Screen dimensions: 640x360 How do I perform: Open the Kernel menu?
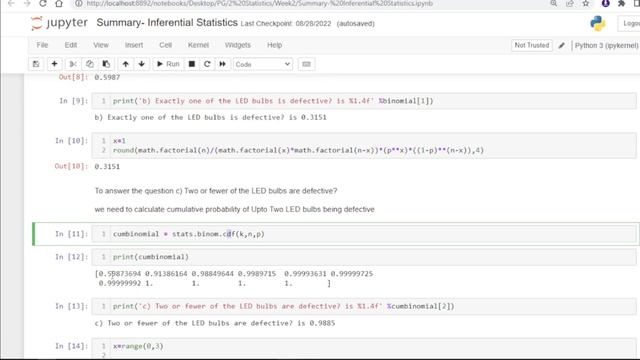198,45
